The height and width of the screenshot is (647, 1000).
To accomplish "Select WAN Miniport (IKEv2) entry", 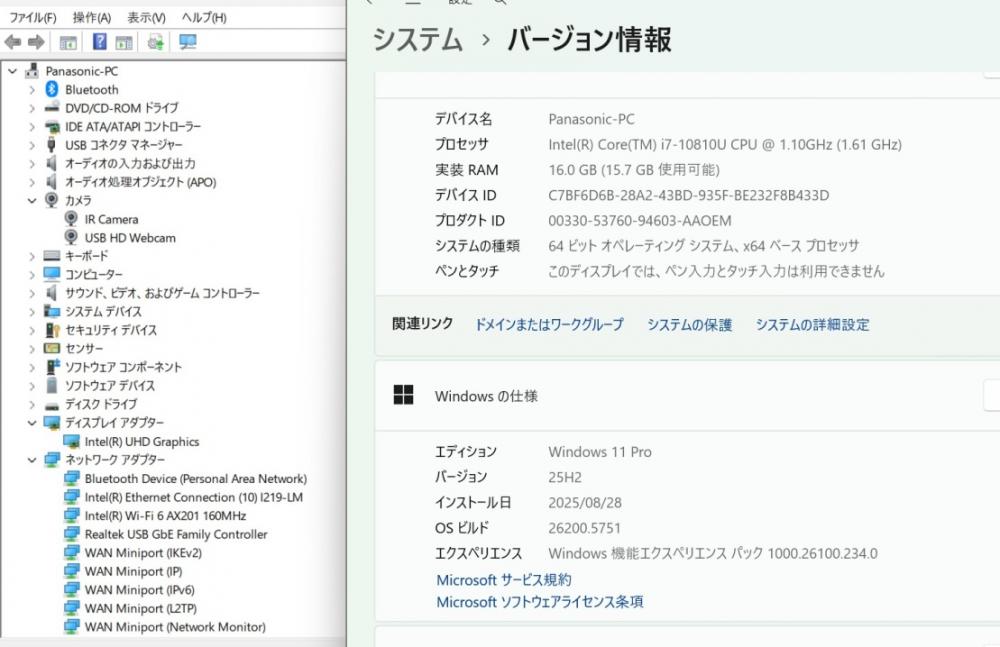I will [x=143, y=553].
